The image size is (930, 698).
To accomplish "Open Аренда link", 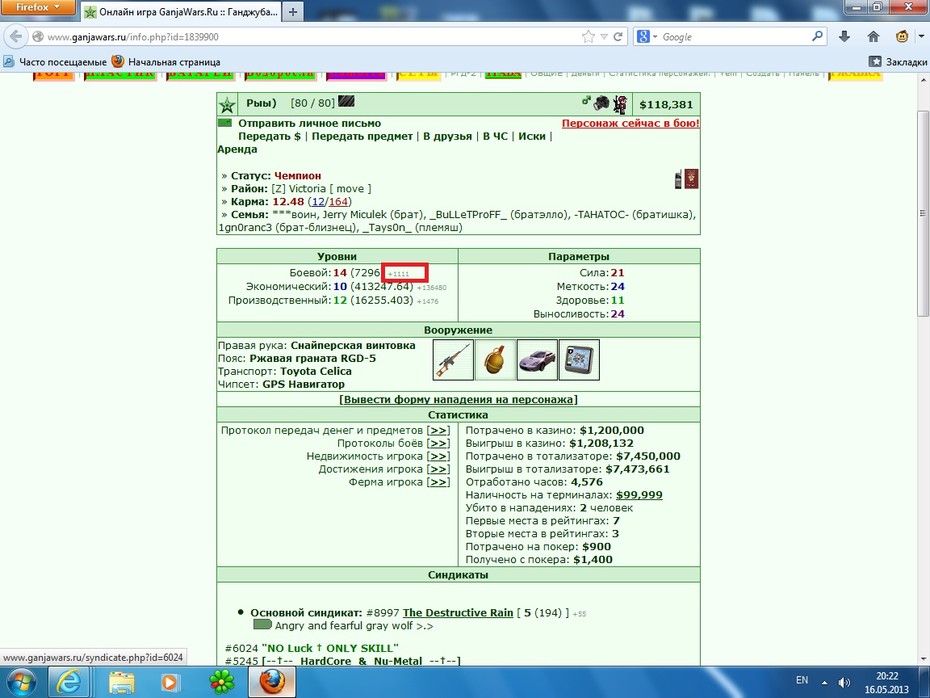I will point(237,149).
